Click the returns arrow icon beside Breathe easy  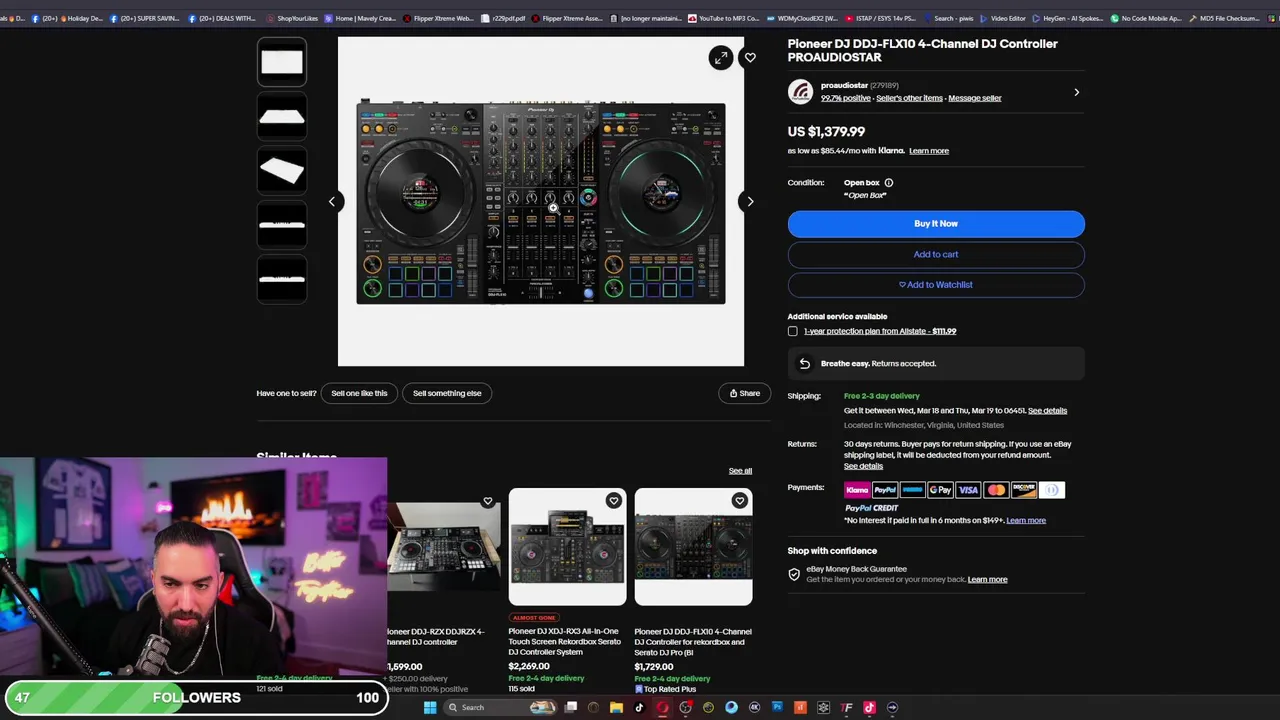(x=804, y=364)
